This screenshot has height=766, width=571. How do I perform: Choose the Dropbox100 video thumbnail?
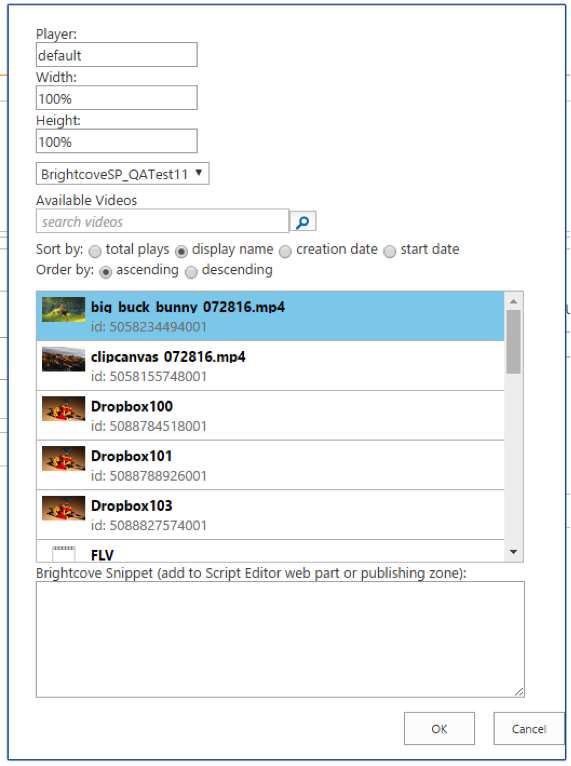(63, 409)
